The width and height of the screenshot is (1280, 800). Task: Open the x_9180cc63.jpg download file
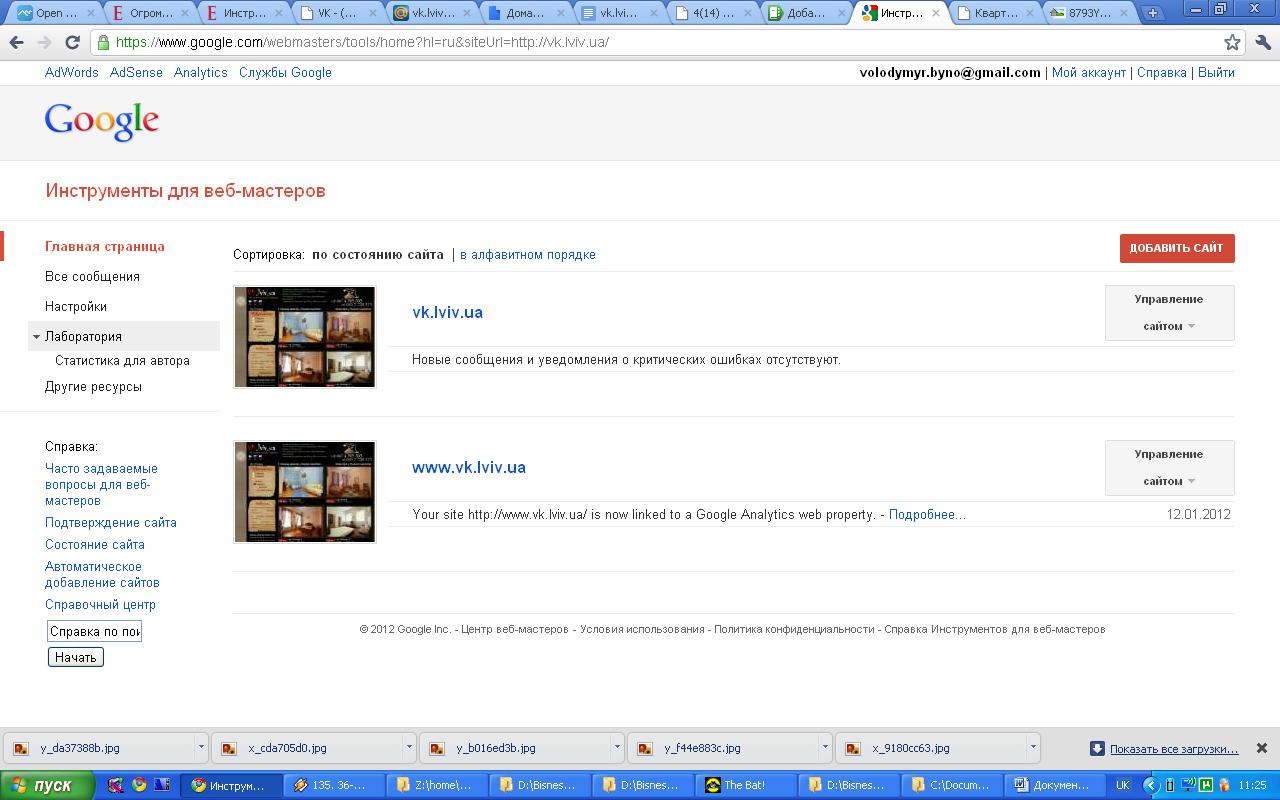(931, 748)
